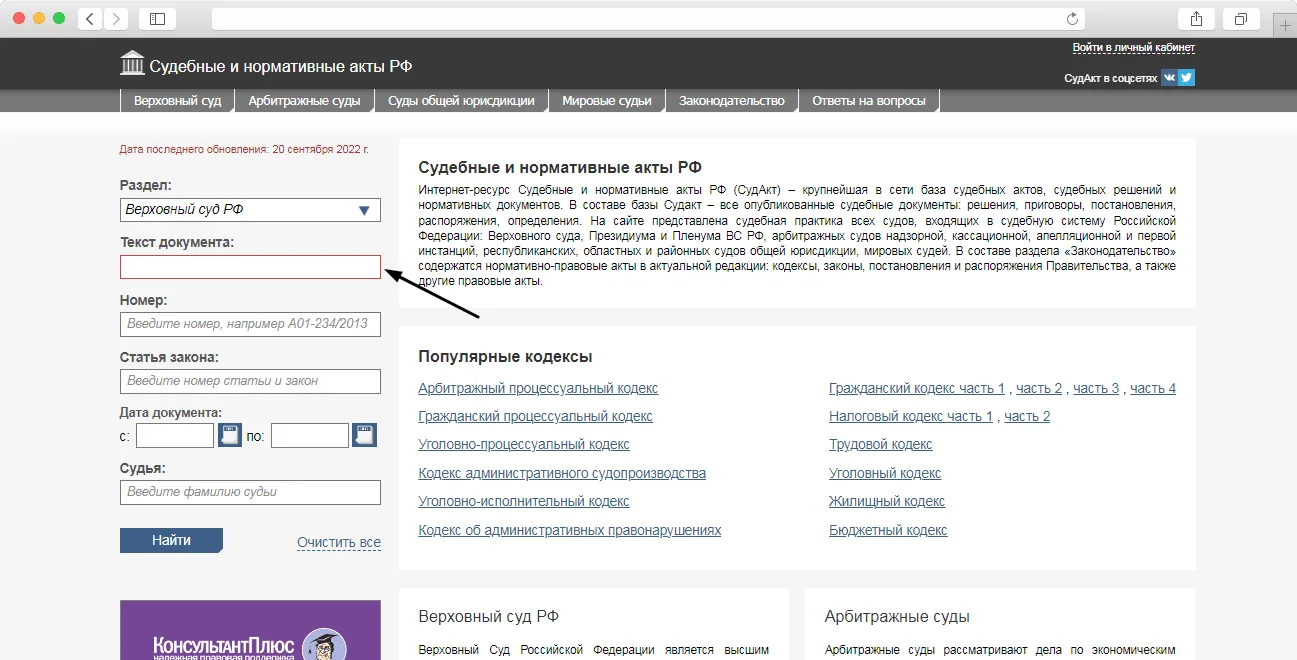
Task: Open Уголовно-исполнительный кодекс link
Action: point(524,501)
